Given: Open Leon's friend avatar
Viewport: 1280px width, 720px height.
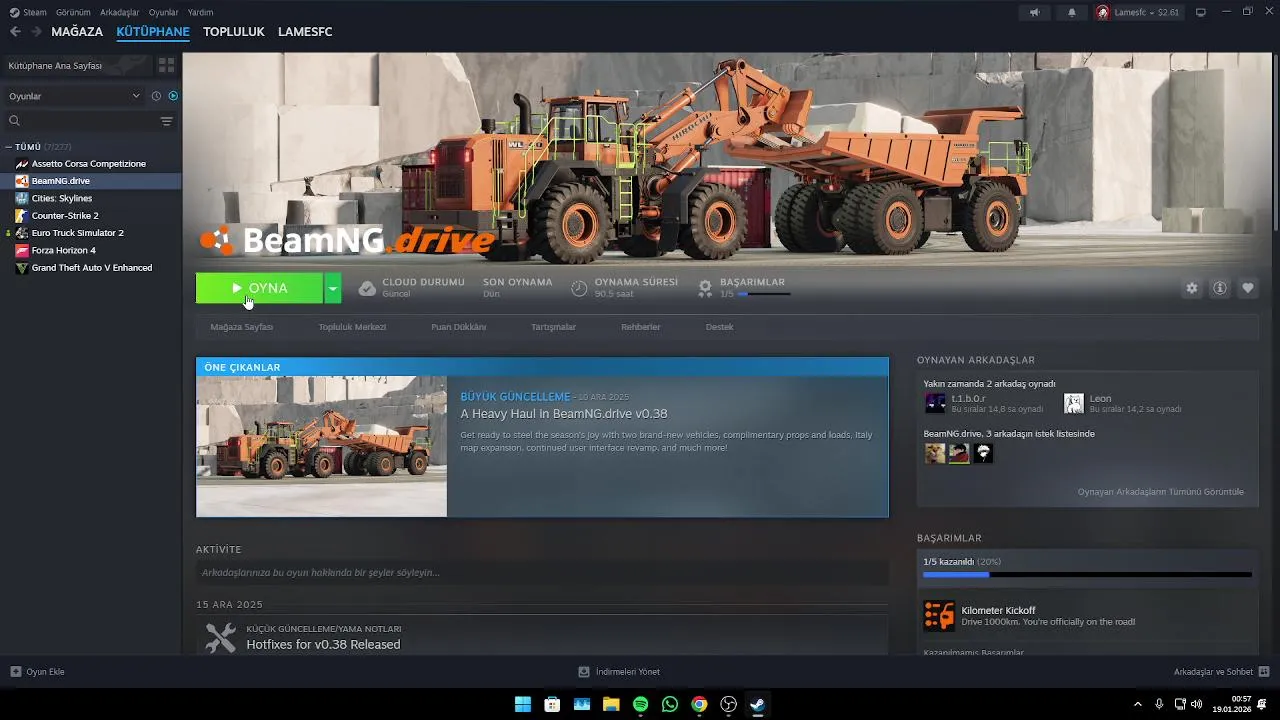Looking at the screenshot, I should [1073, 403].
